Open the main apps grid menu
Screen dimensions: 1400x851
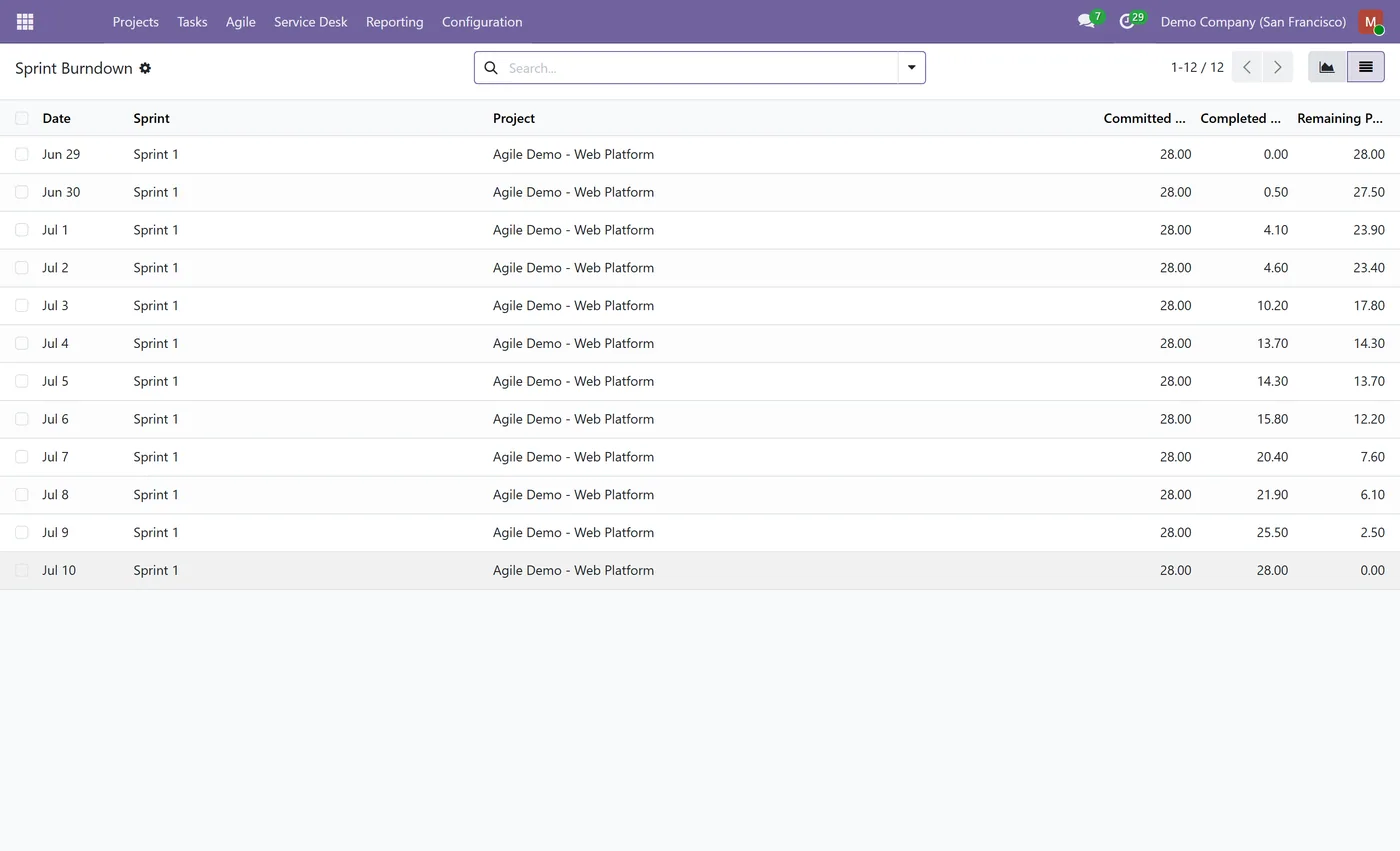tap(25, 21)
